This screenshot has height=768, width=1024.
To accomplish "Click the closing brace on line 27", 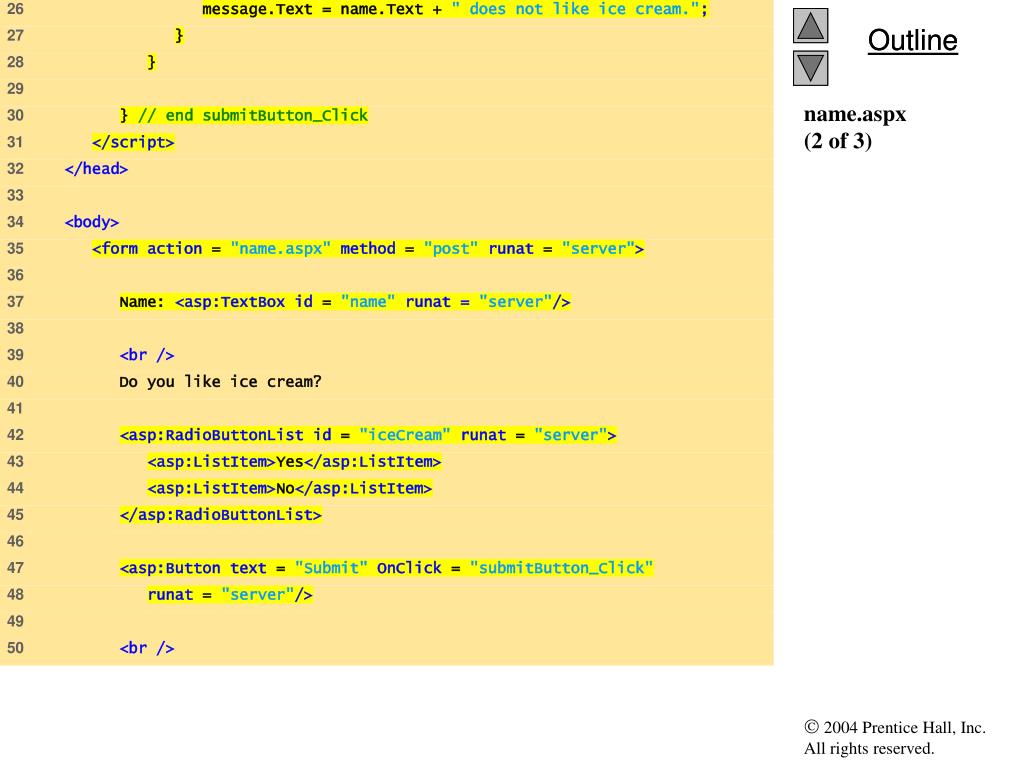I will [x=179, y=36].
